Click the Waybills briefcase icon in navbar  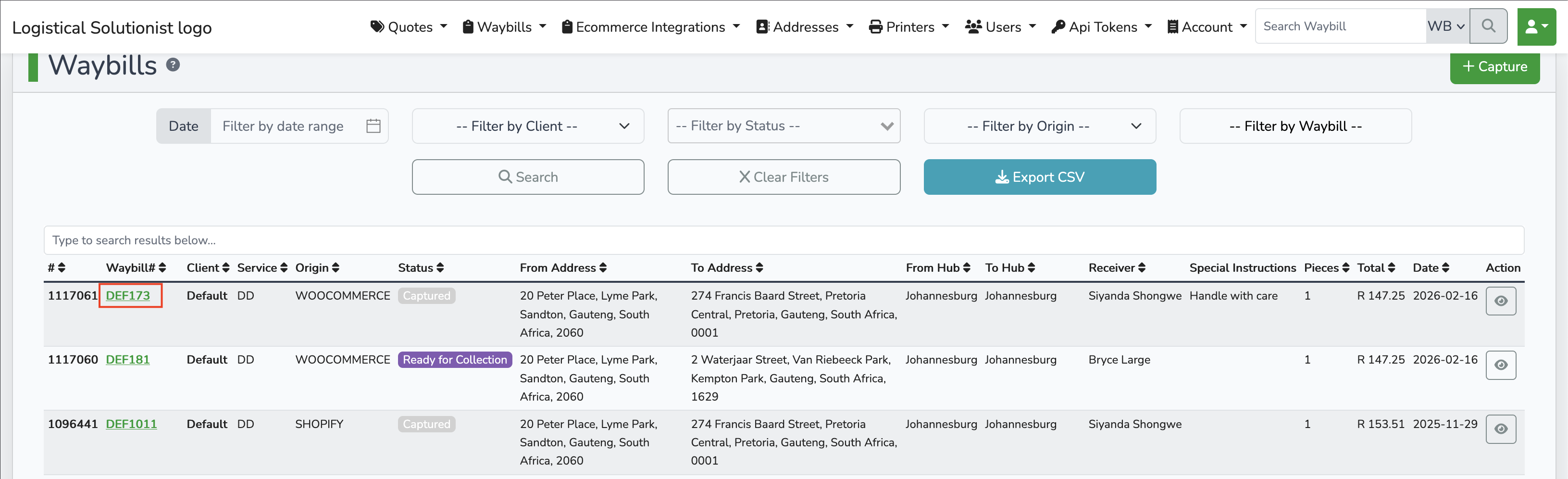pos(468,26)
